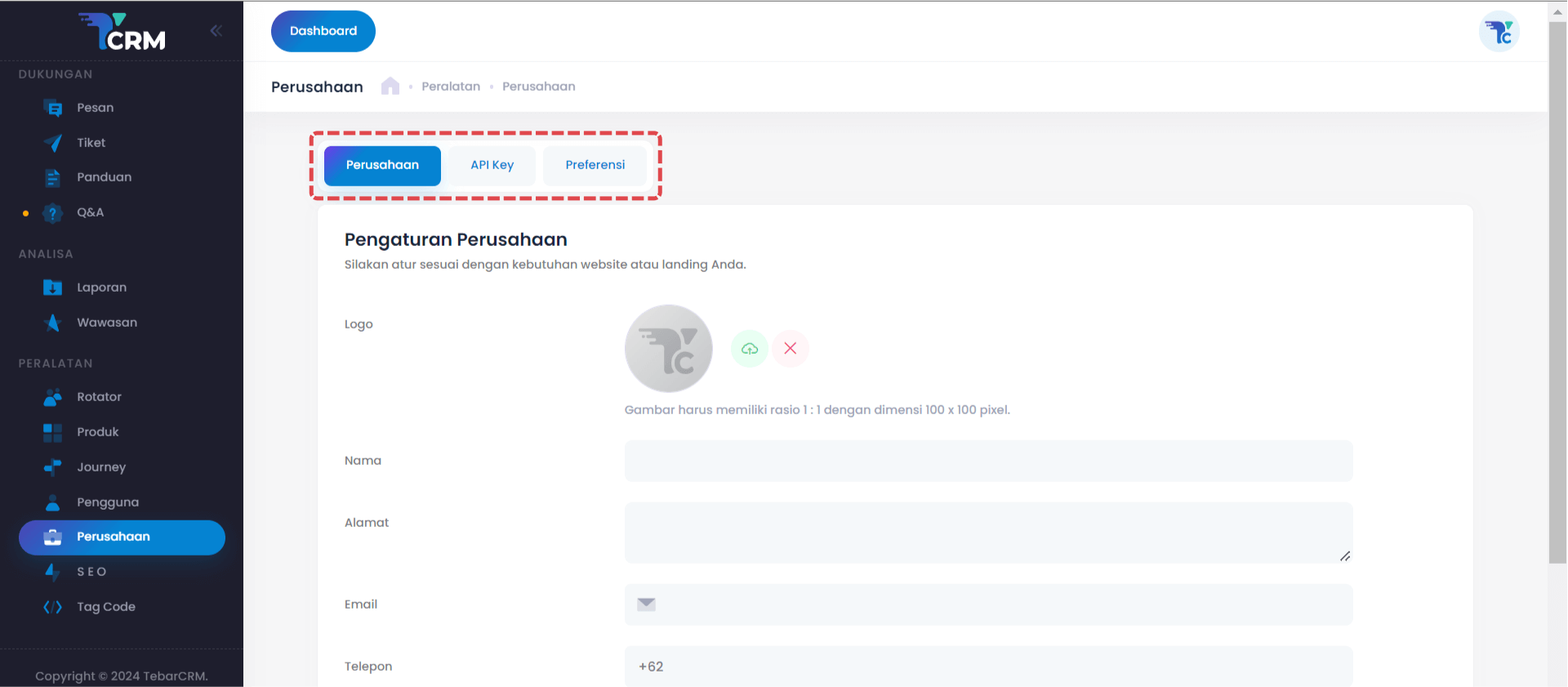The image size is (1568, 687).
Task: Click the Peralatan breadcrumb link
Action: click(x=451, y=87)
